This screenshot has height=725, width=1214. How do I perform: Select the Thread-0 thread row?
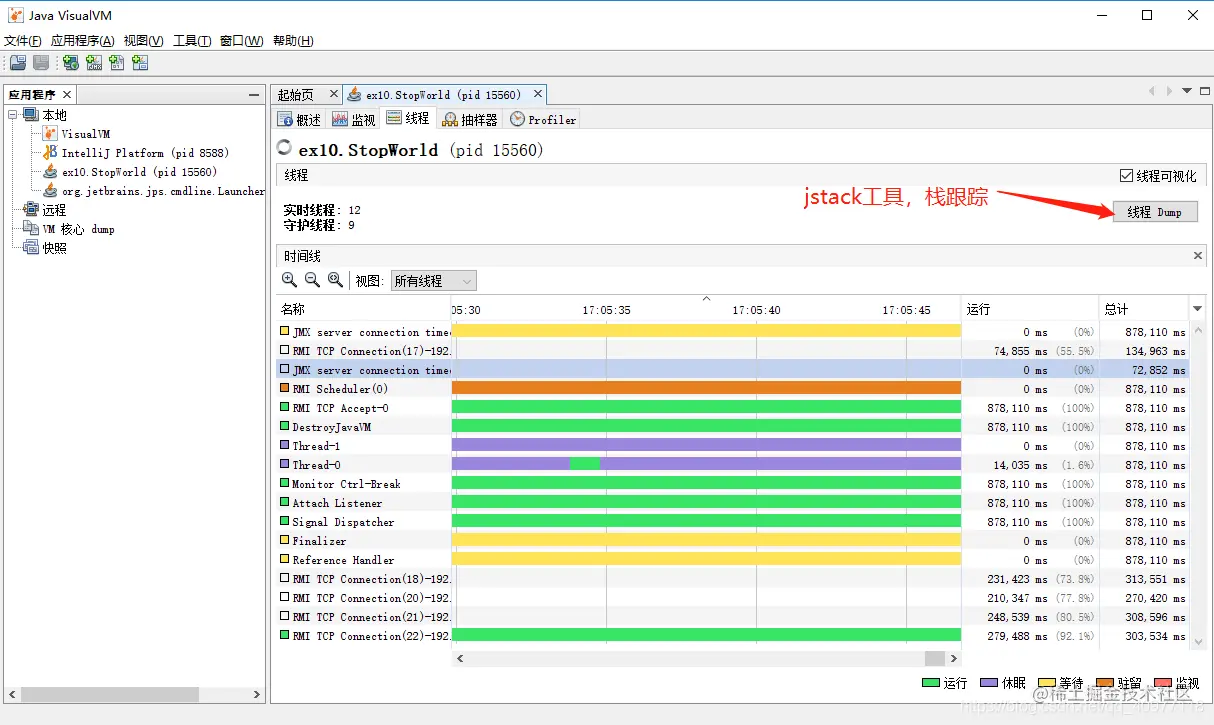coord(732,465)
